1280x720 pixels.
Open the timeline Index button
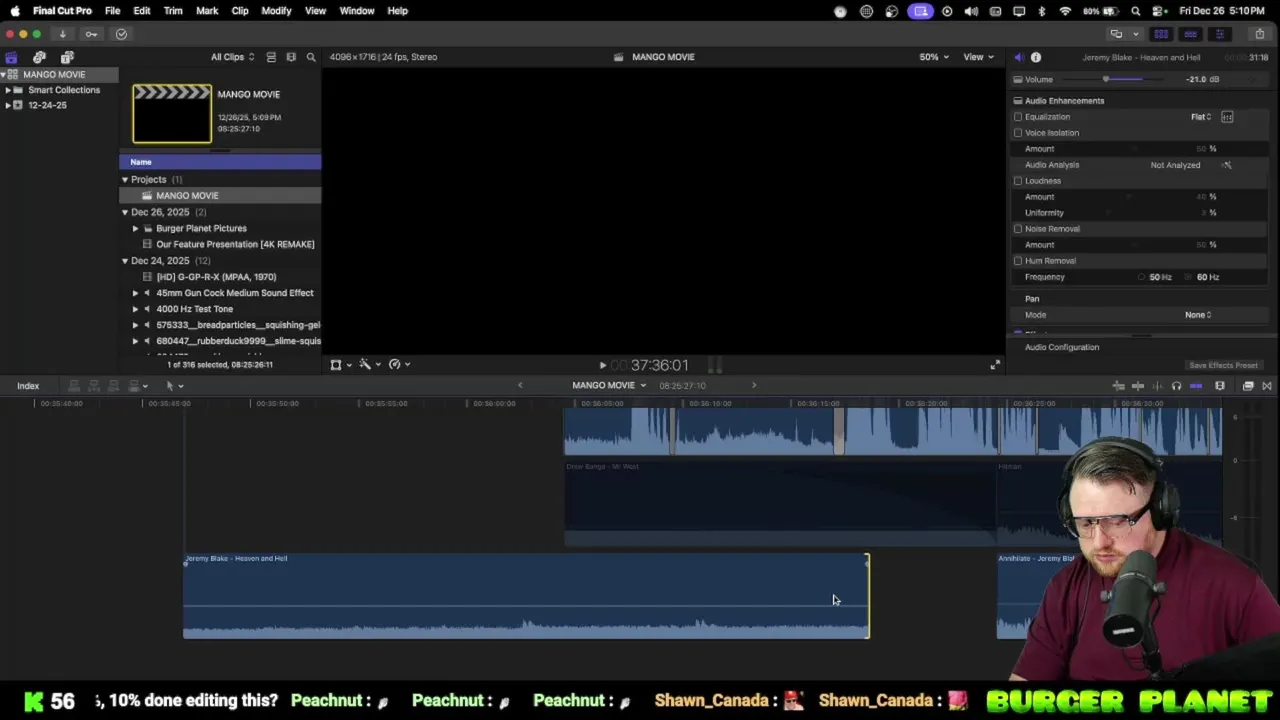(28, 386)
